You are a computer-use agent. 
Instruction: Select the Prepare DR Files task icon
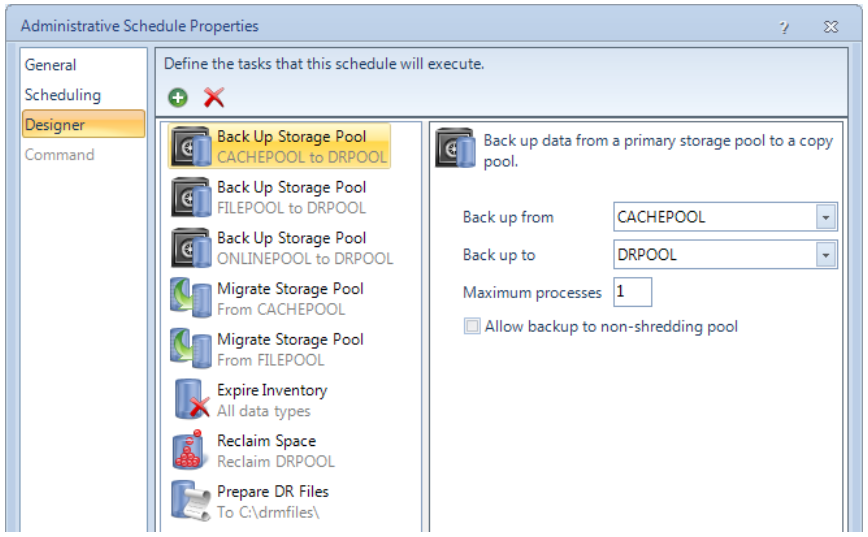191,502
